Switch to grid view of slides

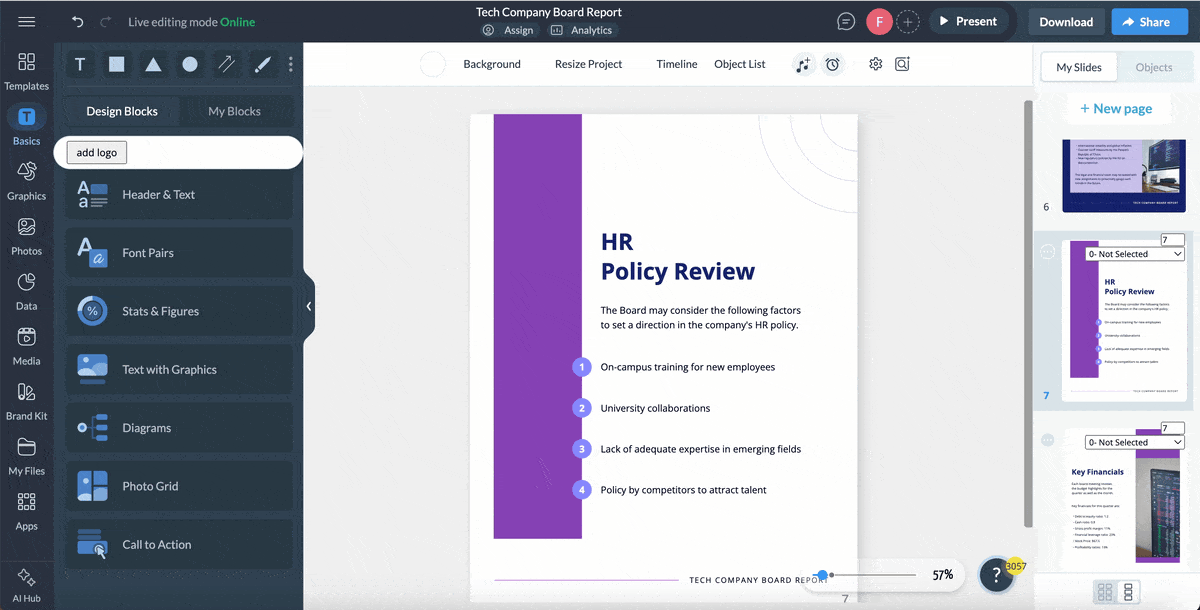click(1105, 591)
